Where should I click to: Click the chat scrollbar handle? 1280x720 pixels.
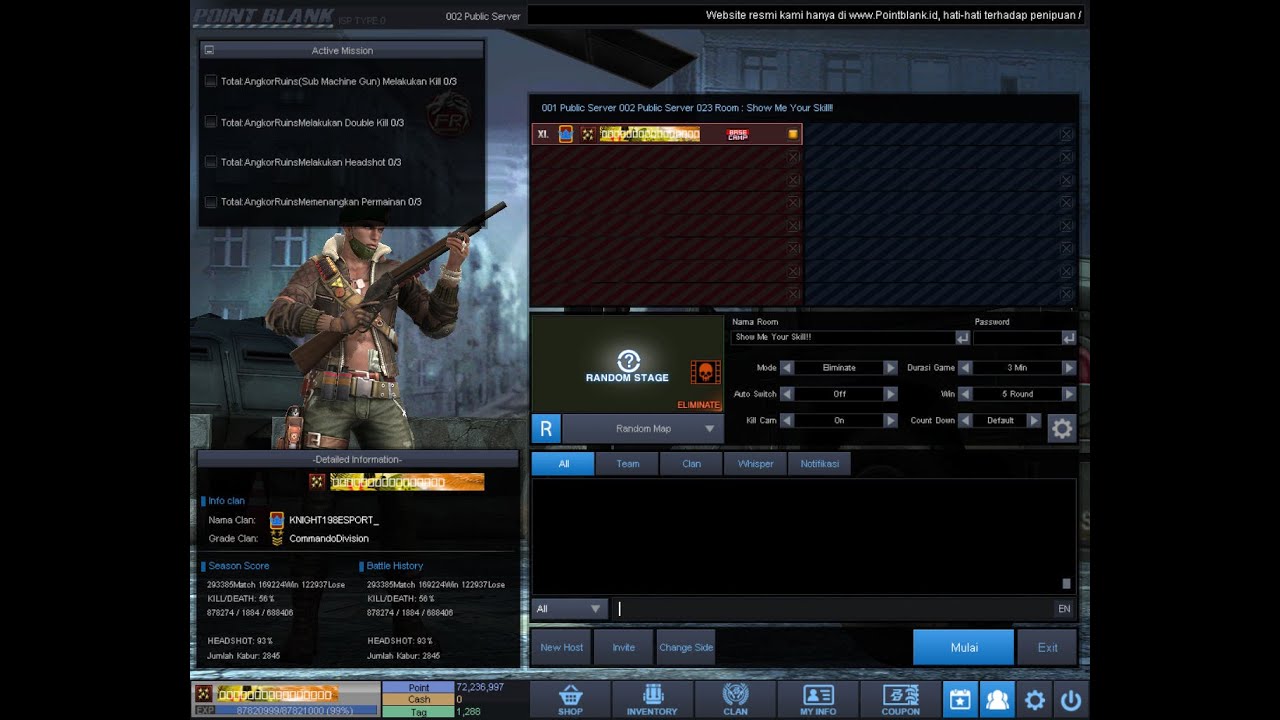point(1066,583)
